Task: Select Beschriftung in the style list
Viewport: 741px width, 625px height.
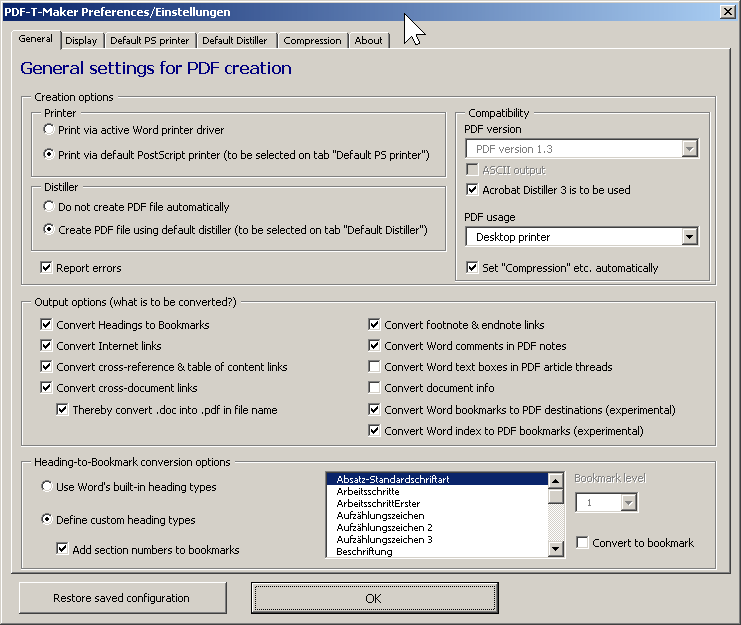Action: 438,551
